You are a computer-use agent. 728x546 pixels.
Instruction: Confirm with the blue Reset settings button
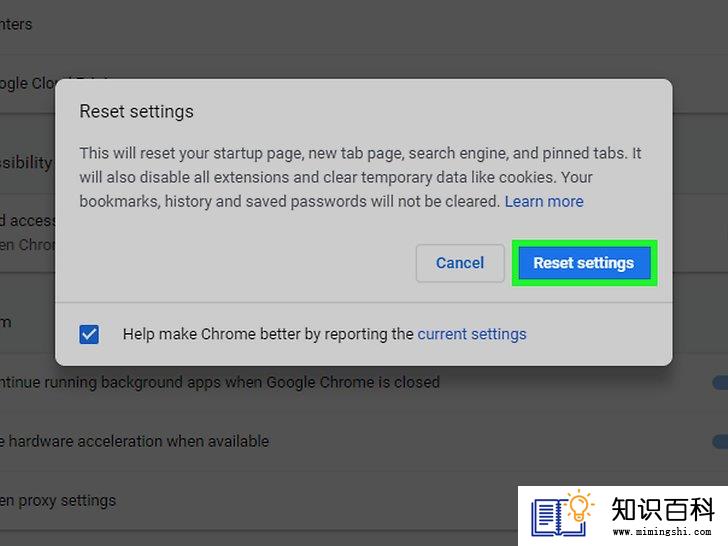point(584,263)
